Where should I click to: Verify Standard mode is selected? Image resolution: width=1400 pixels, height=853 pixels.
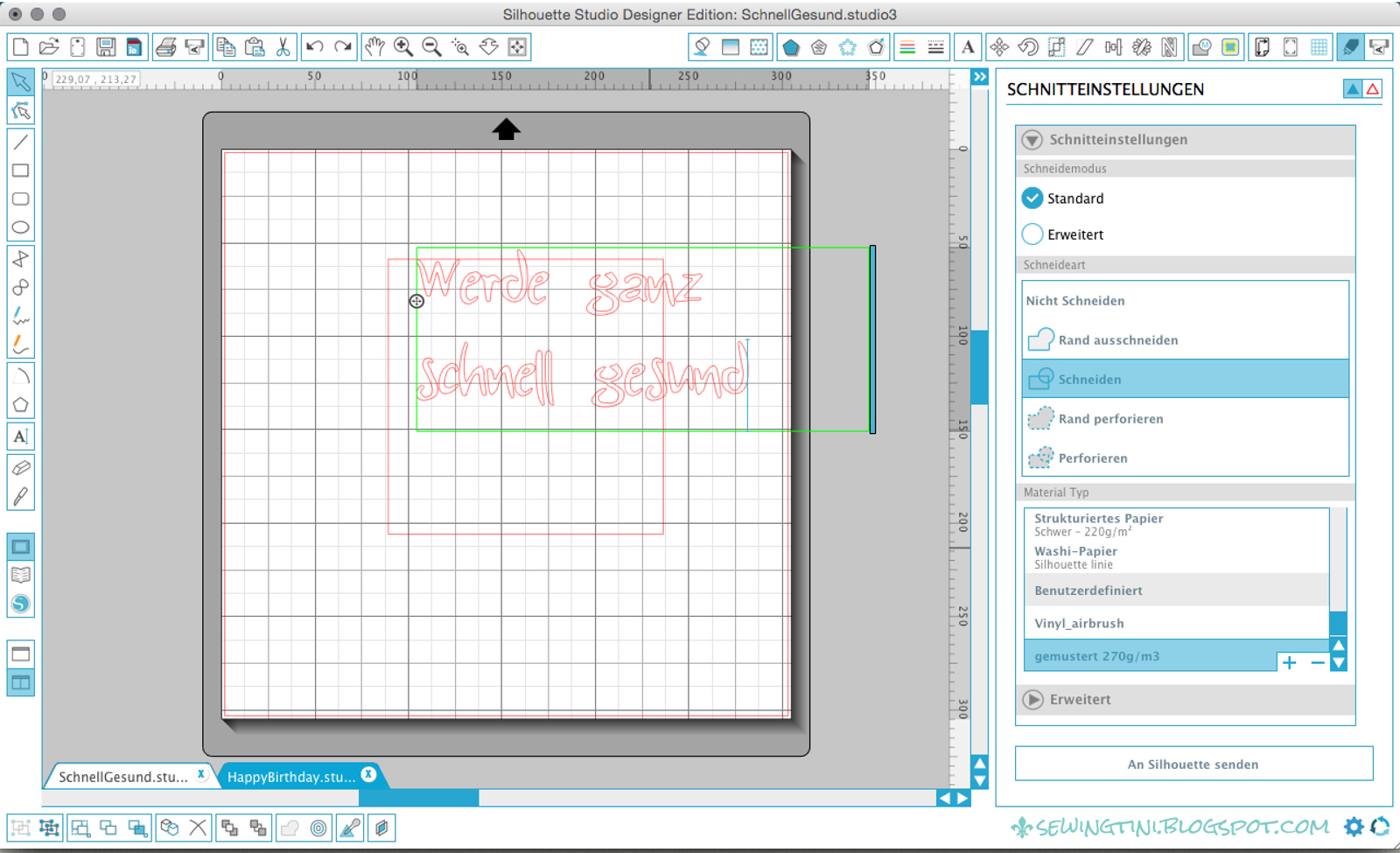[1032, 198]
